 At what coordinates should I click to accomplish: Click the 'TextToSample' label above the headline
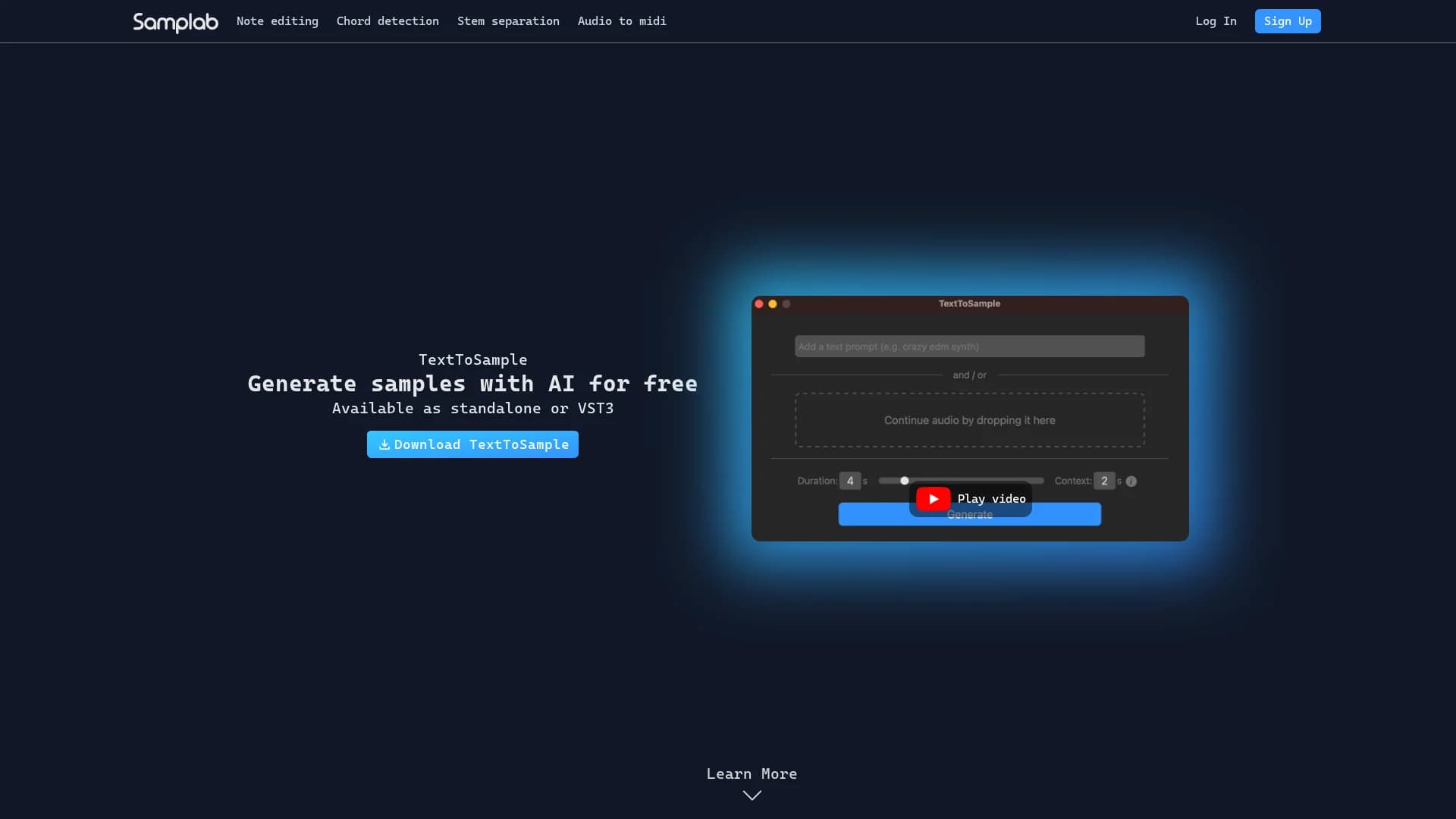(472, 360)
